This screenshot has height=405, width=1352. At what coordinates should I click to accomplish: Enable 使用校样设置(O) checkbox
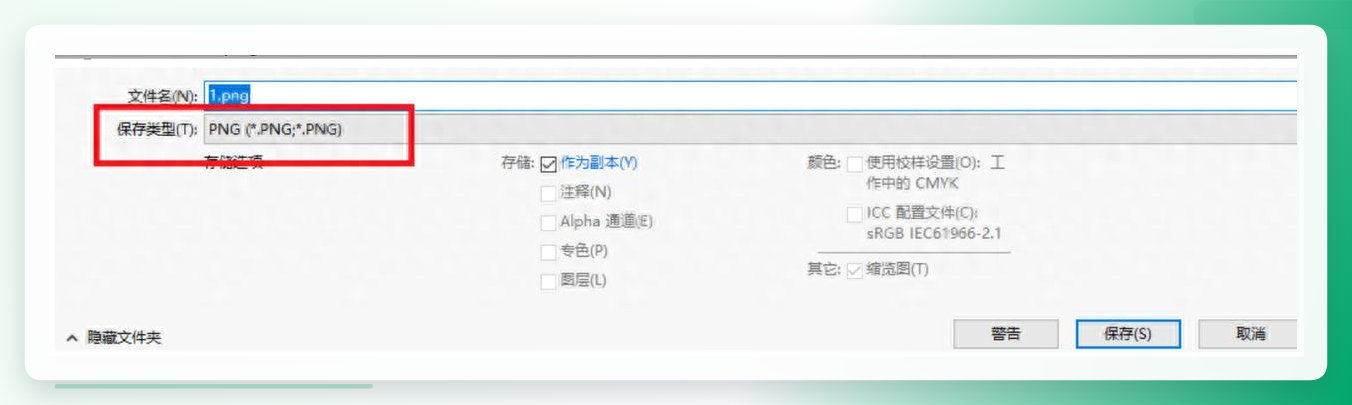tap(855, 163)
